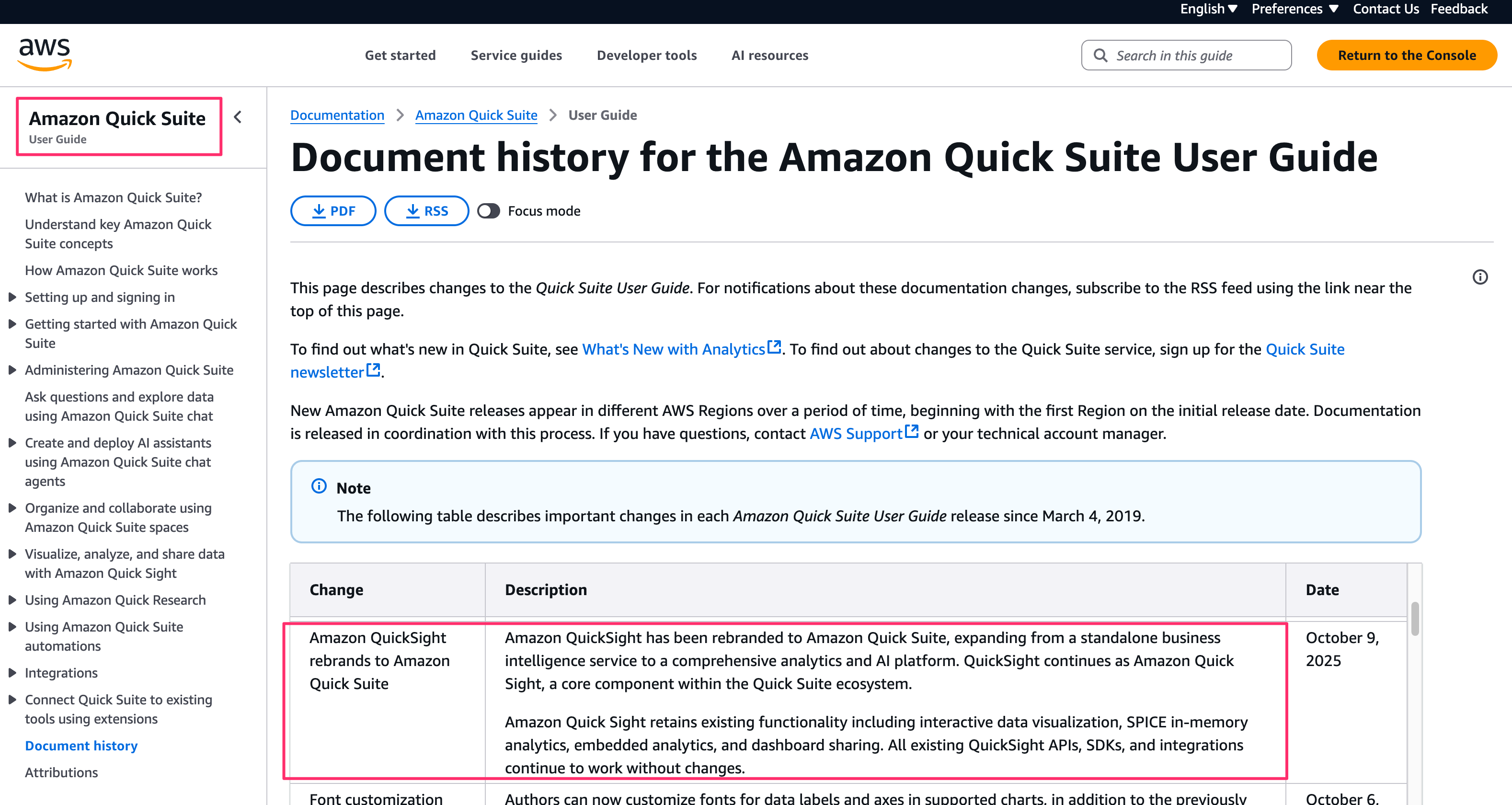Open the RSS feed button
The width and height of the screenshot is (1512, 805).
pyautogui.click(x=427, y=211)
